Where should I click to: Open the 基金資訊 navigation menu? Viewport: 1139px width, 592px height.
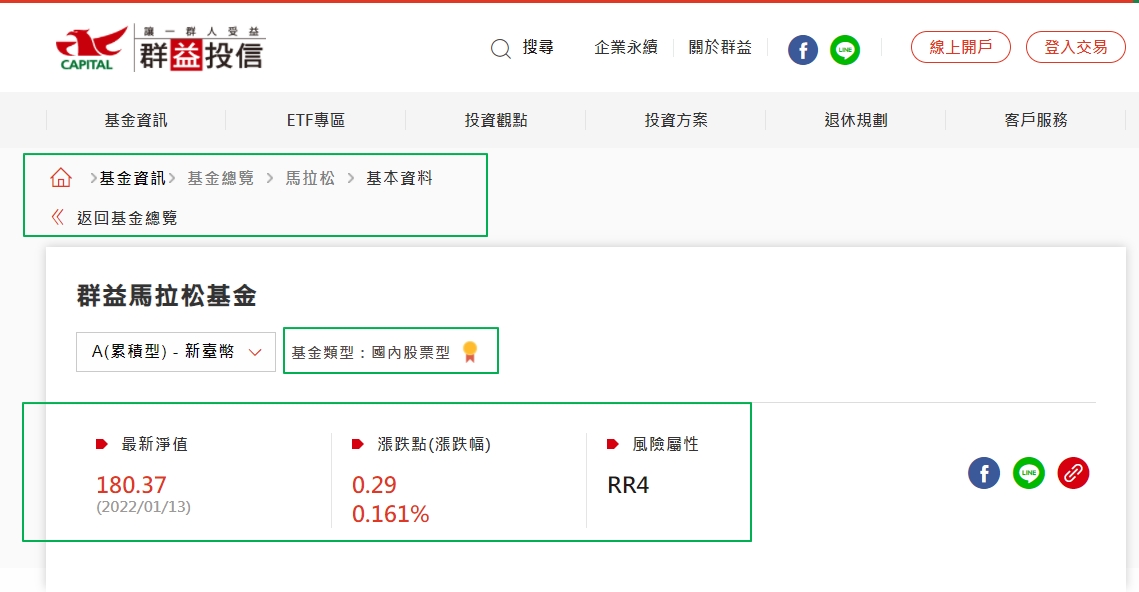(x=135, y=119)
